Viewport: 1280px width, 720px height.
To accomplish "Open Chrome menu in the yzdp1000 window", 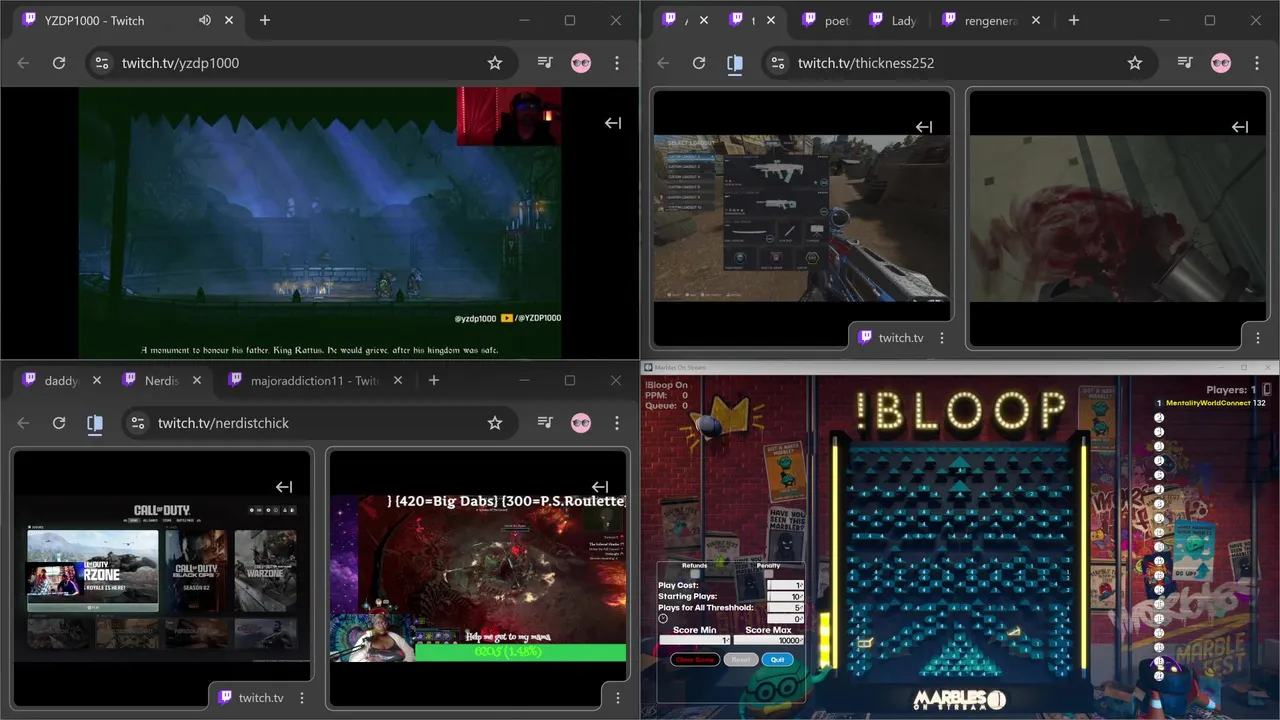I will tap(617, 63).
